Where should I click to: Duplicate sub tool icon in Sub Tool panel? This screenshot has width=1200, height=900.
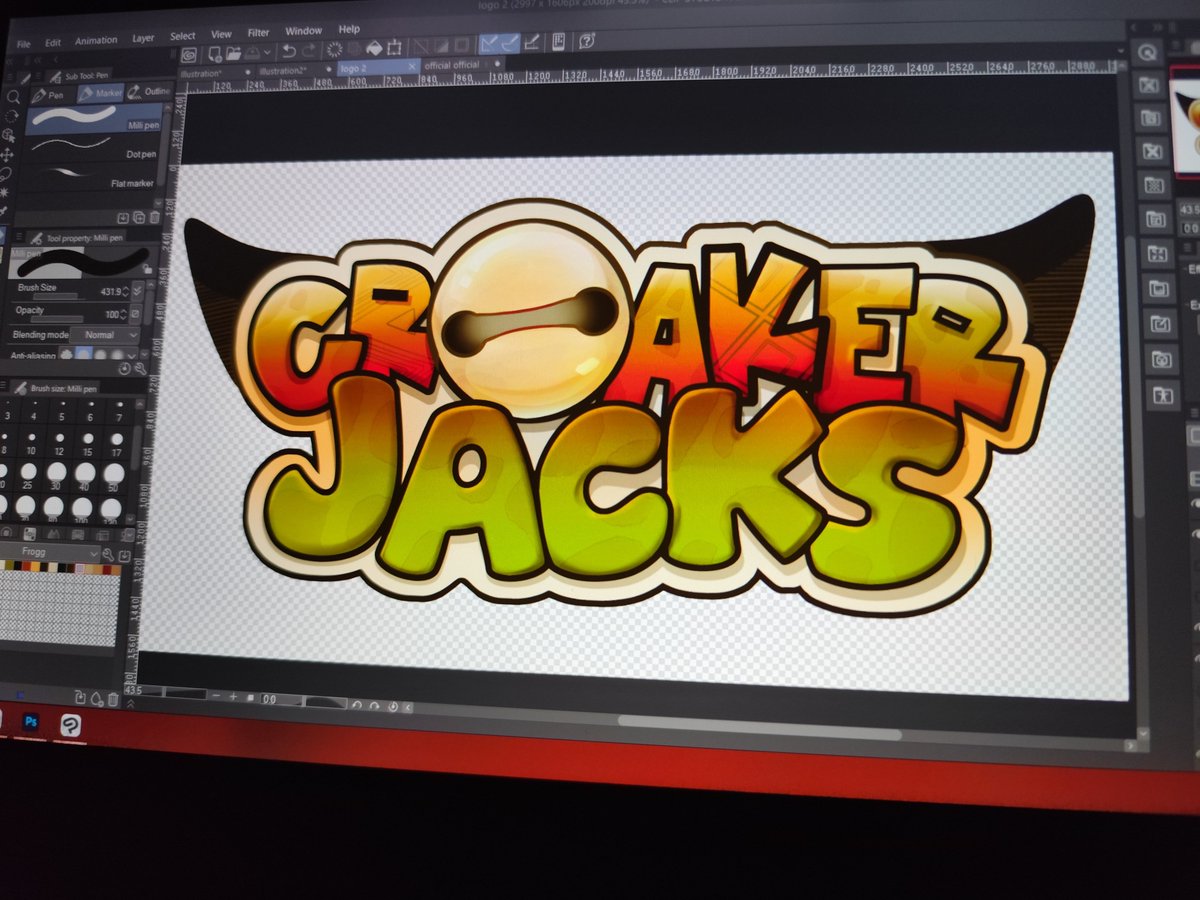[138, 217]
